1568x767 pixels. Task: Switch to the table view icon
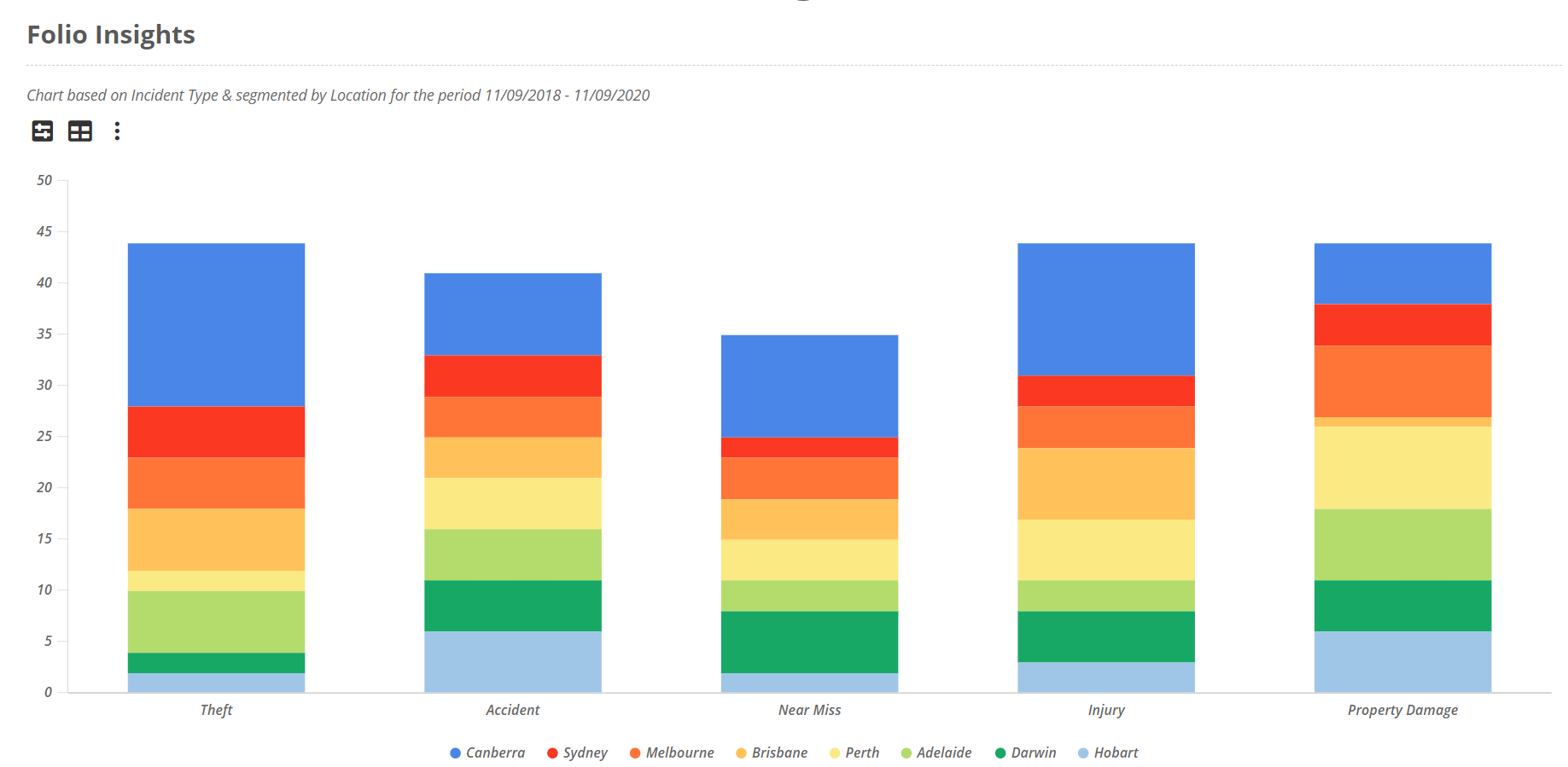tap(80, 131)
